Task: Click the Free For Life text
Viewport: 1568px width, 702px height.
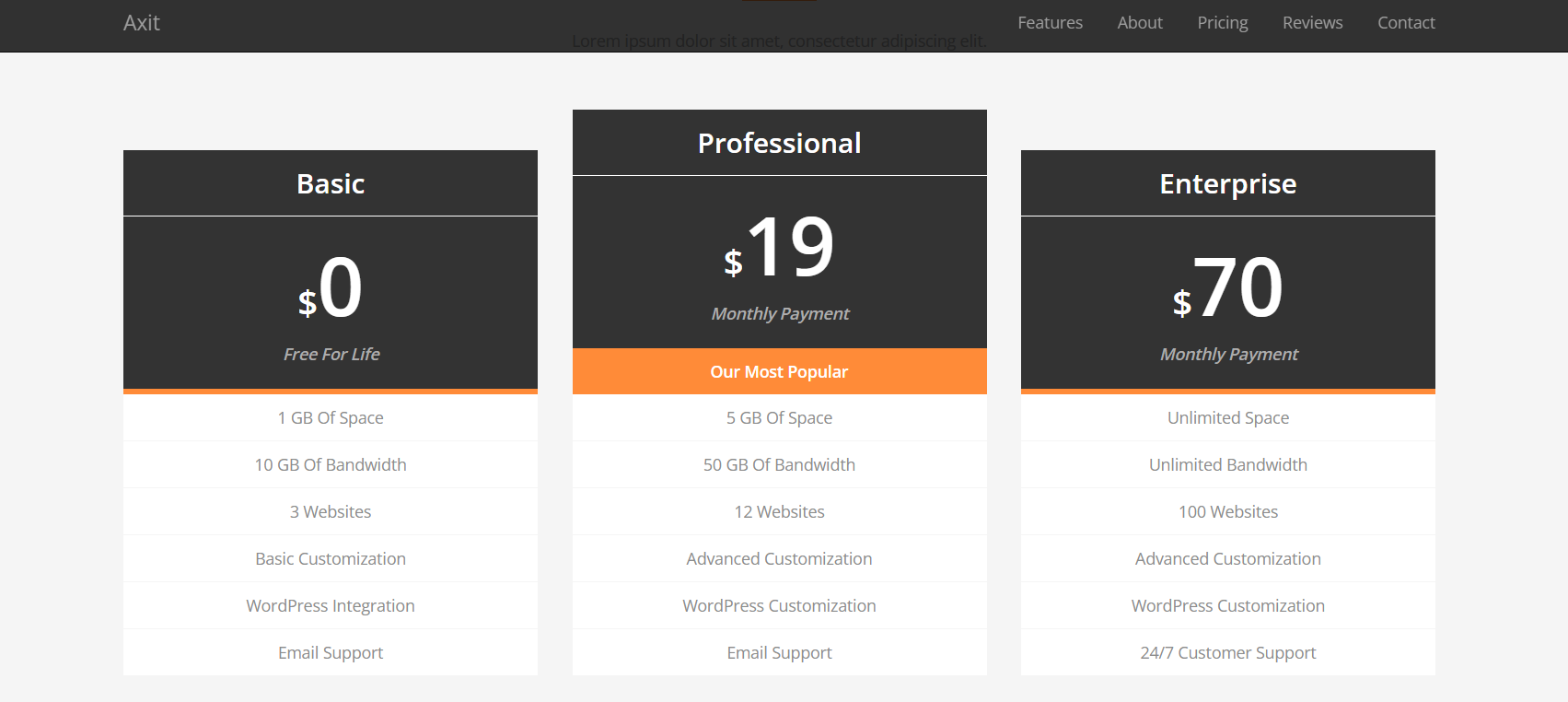Action: (331, 355)
